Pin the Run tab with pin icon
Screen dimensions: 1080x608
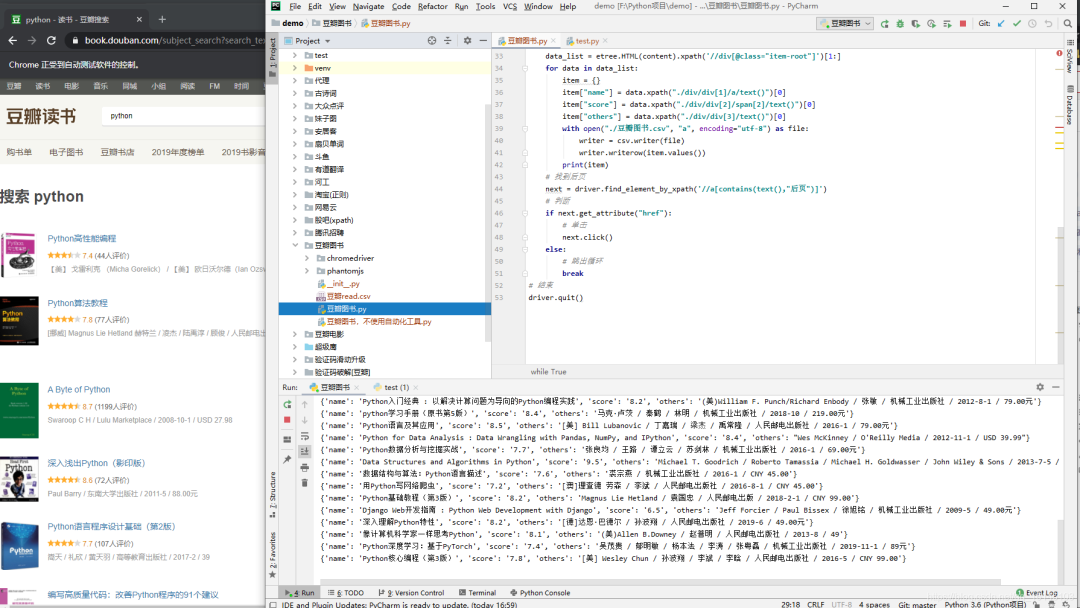coord(287,459)
